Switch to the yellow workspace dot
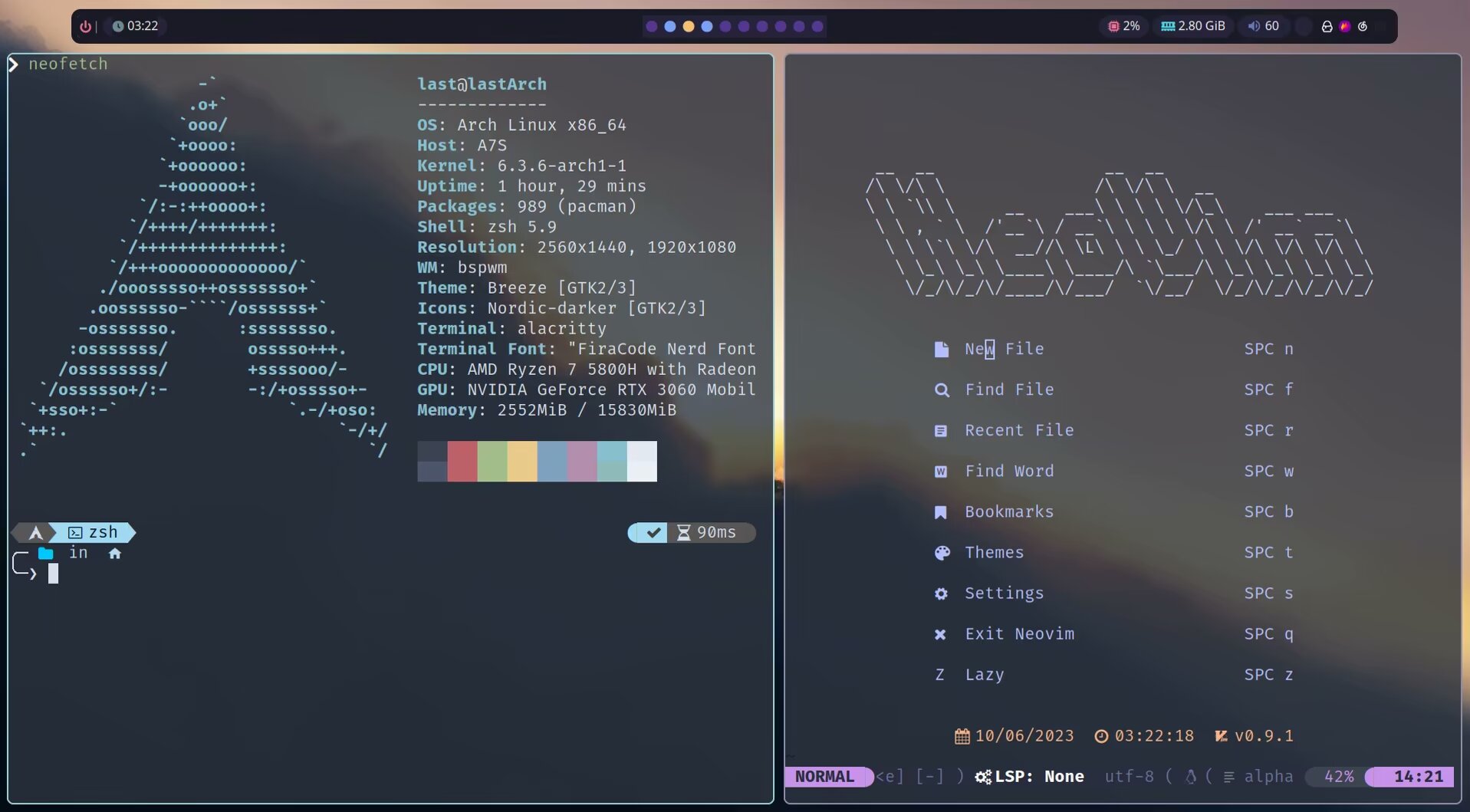 pyautogui.click(x=689, y=26)
